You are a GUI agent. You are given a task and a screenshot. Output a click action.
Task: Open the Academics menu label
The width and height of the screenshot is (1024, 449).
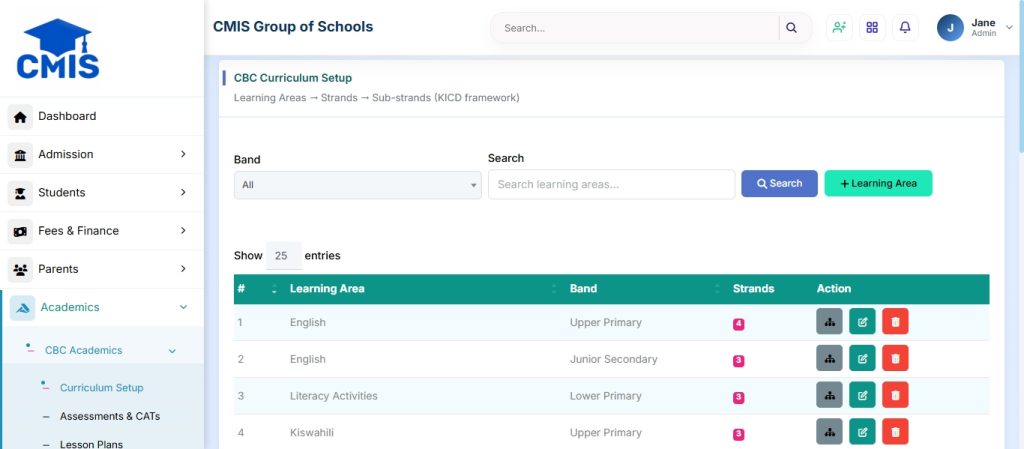tap(70, 307)
